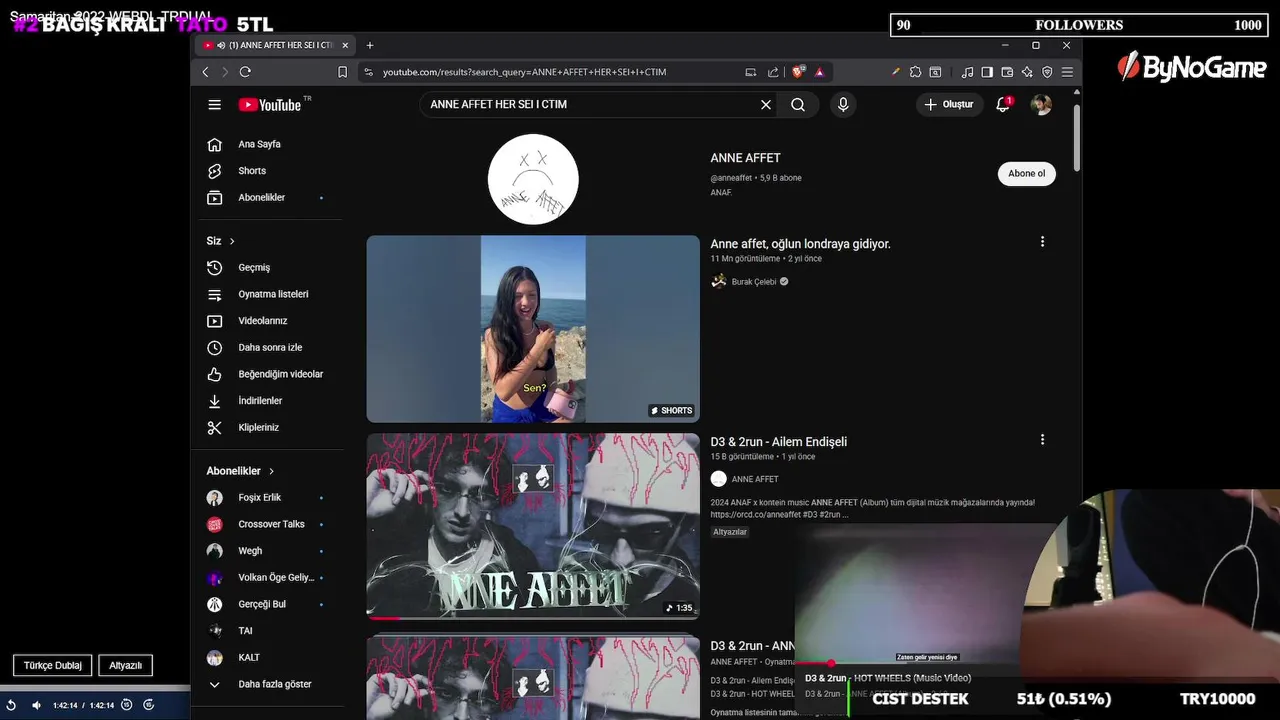
Task: Click the VPN shield icon
Action: click(1047, 72)
